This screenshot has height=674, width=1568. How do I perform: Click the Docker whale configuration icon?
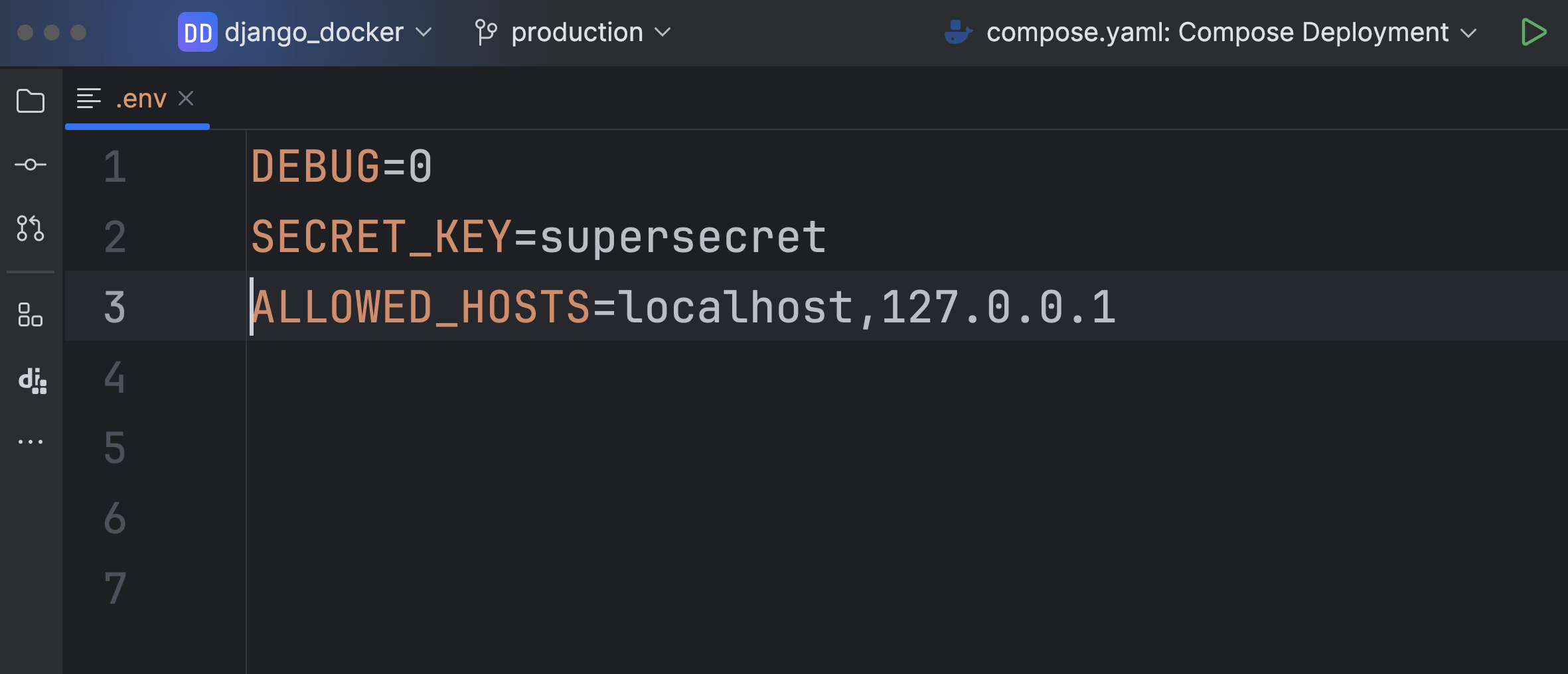[x=958, y=33]
